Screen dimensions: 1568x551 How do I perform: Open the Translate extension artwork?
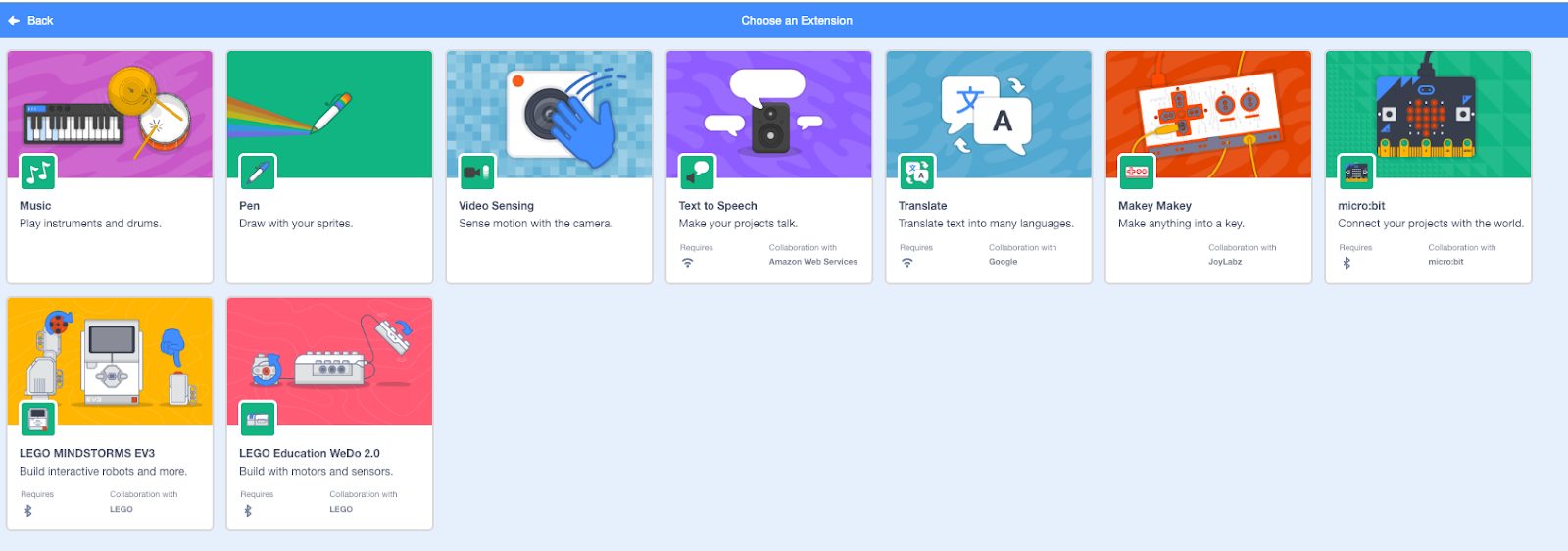[x=989, y=115]
